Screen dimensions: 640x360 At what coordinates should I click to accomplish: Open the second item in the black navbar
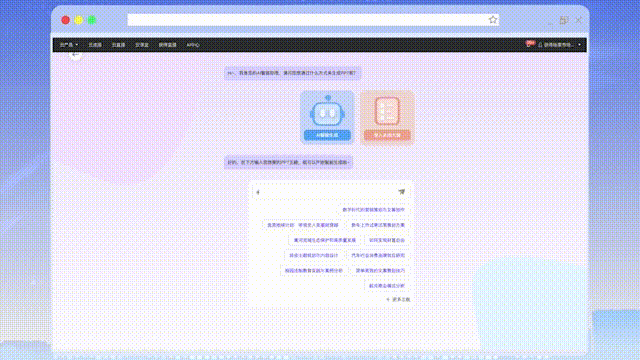[95, 45]
